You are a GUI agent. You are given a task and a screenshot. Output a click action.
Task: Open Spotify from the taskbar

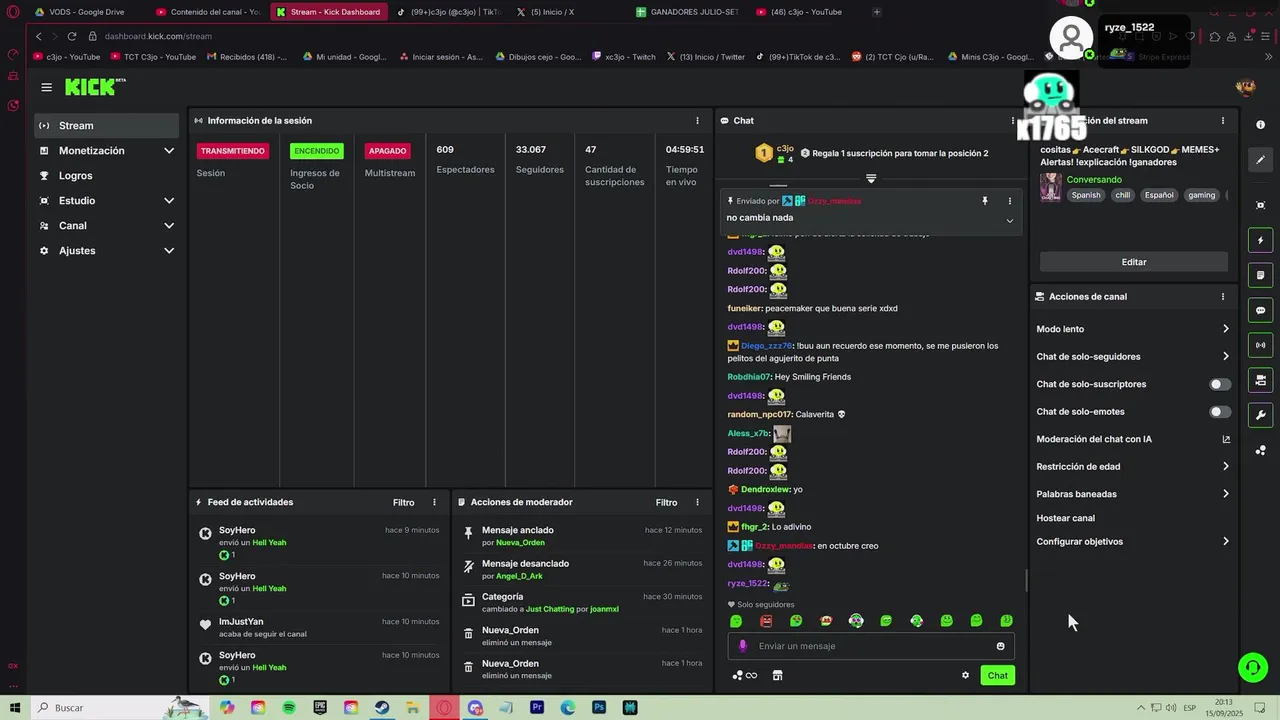click(x=289, y=707)
